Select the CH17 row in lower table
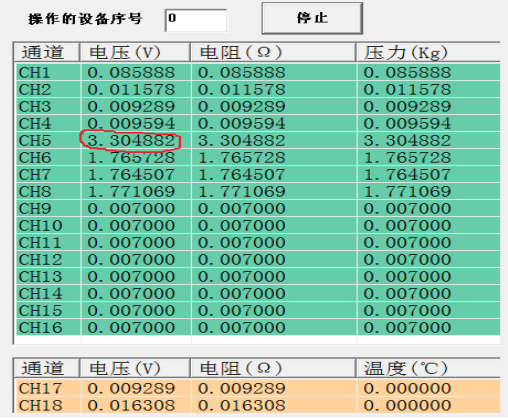The image size is (508, 419). coord(258,388)
